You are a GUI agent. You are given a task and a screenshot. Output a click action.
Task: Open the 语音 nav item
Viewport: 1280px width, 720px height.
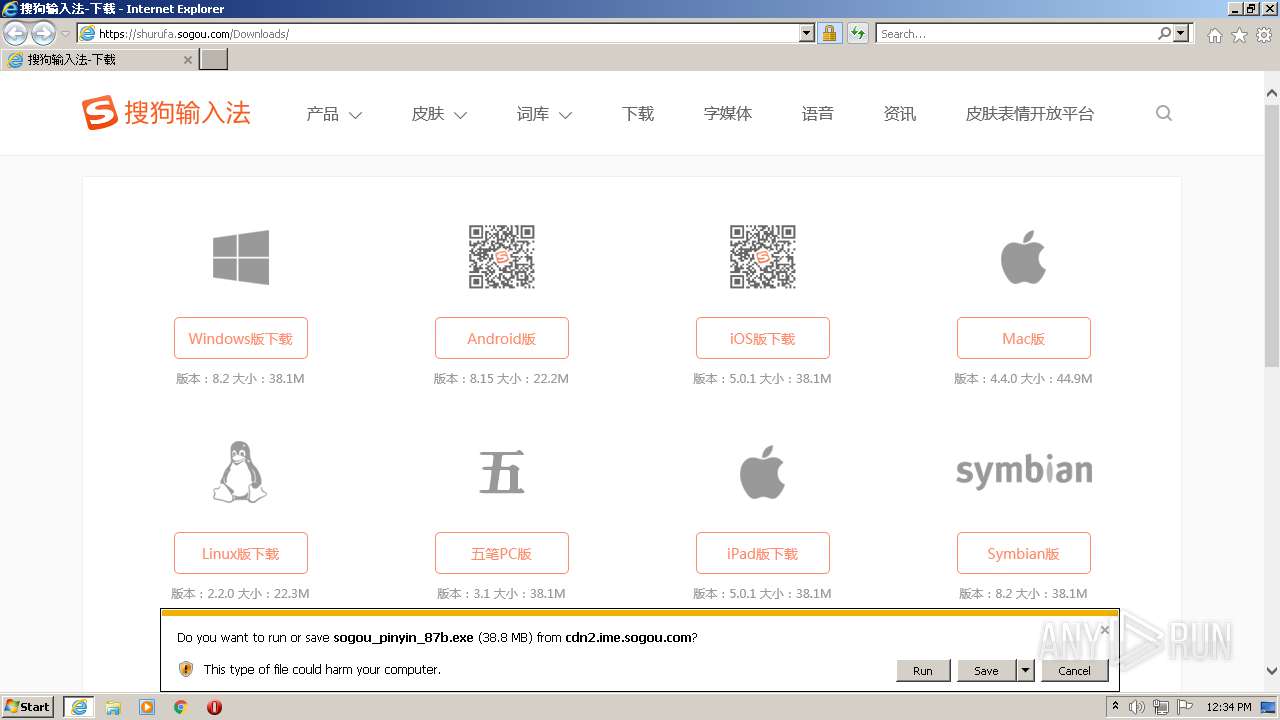(x=818, y=114)
